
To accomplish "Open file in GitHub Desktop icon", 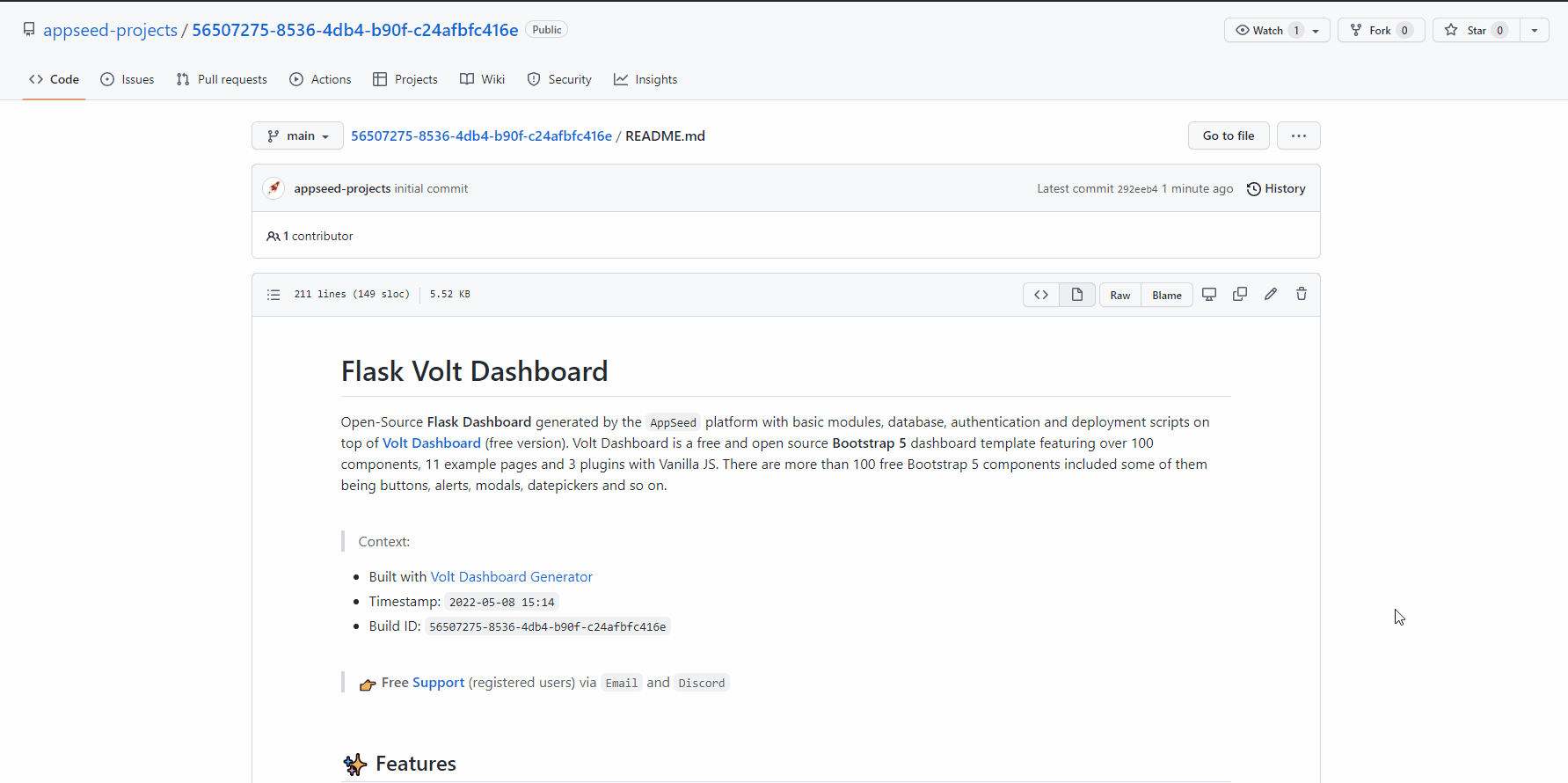I will pos(1209,294).
